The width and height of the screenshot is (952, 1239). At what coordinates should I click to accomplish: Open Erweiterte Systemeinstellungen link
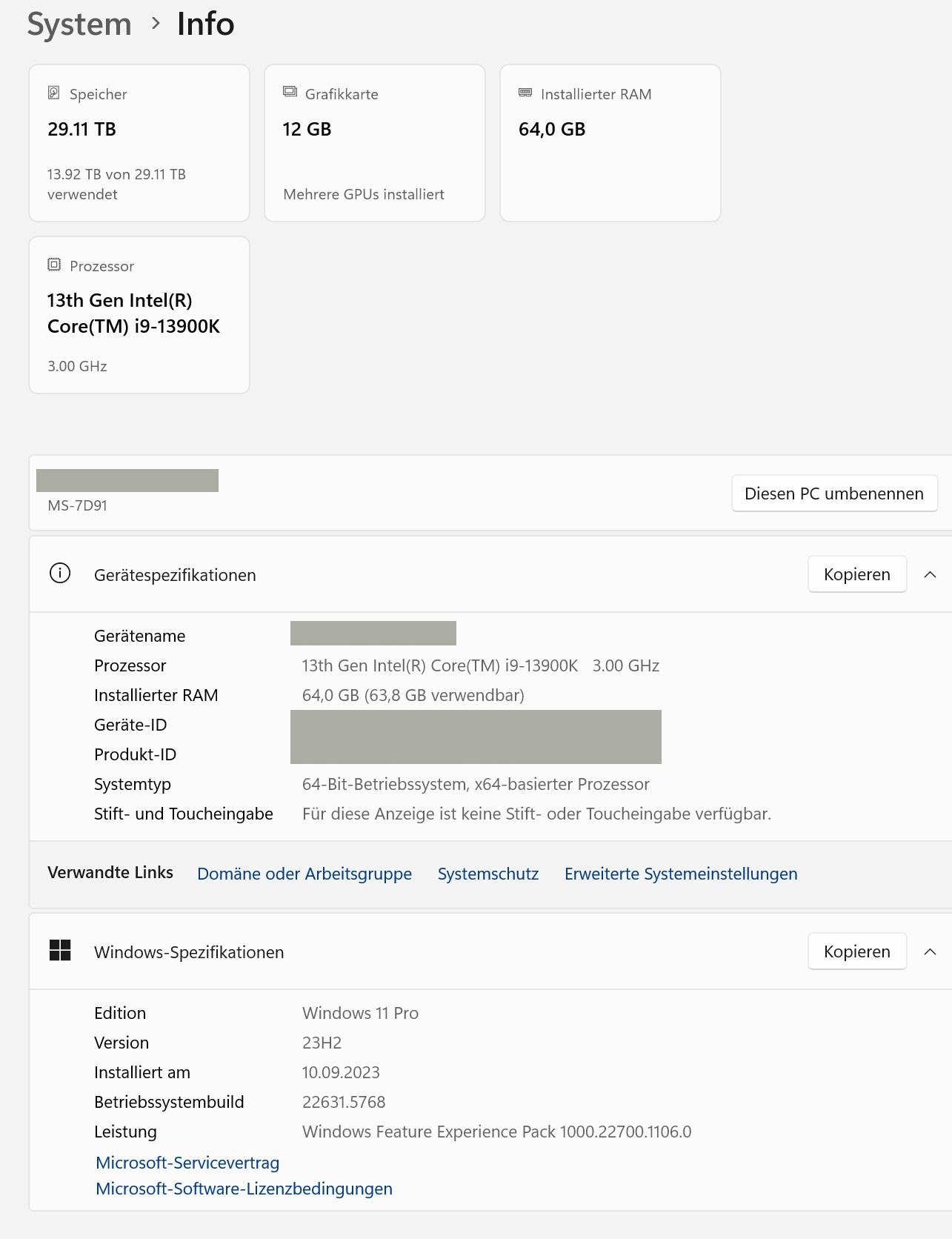[x=680, y=874]
